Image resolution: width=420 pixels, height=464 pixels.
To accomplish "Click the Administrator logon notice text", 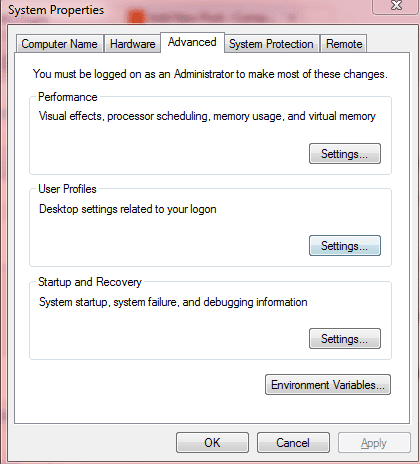I will [210, 74].
